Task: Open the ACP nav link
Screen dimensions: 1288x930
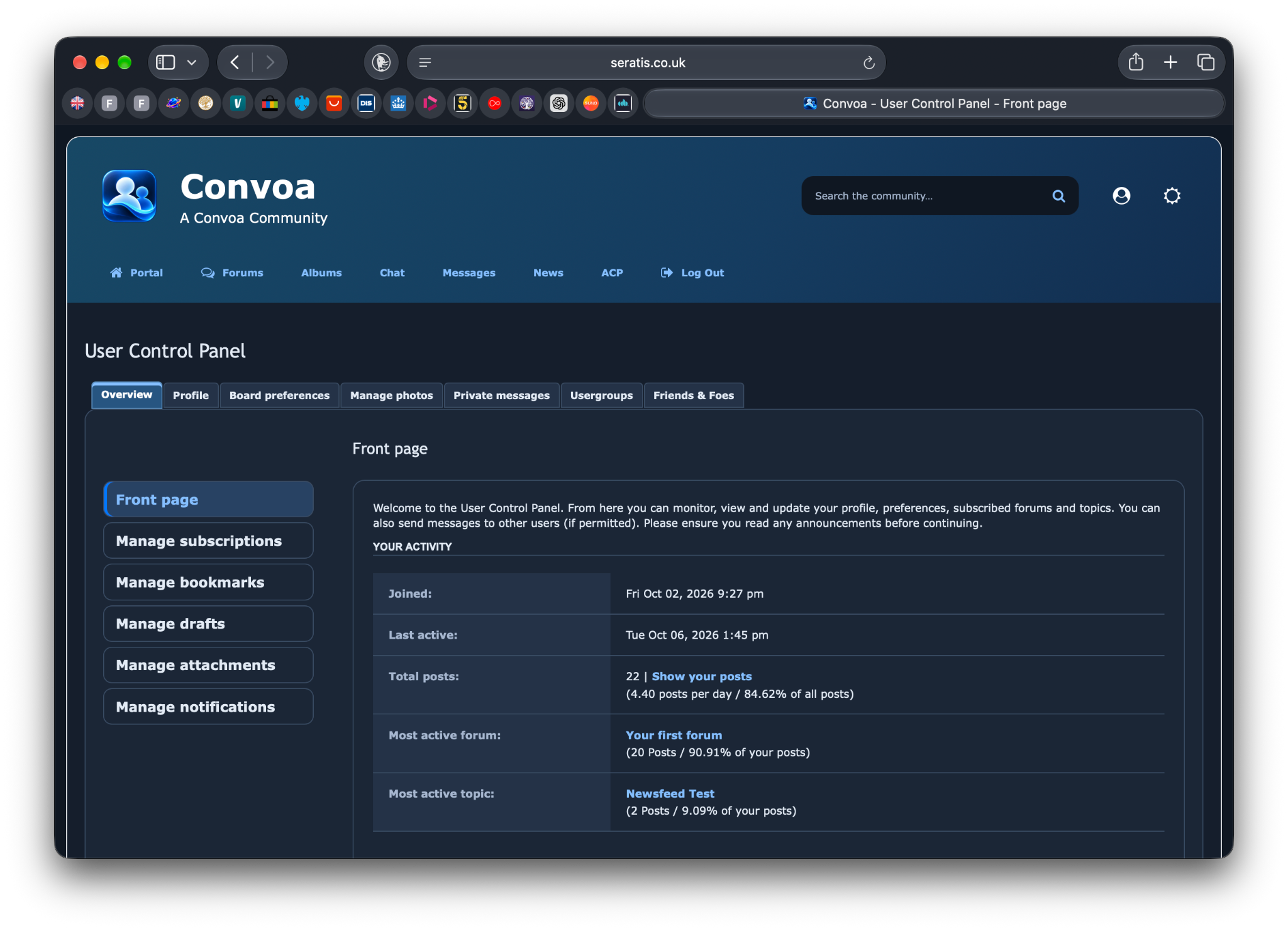Action: pyautogui.click(x=612, y=272)
